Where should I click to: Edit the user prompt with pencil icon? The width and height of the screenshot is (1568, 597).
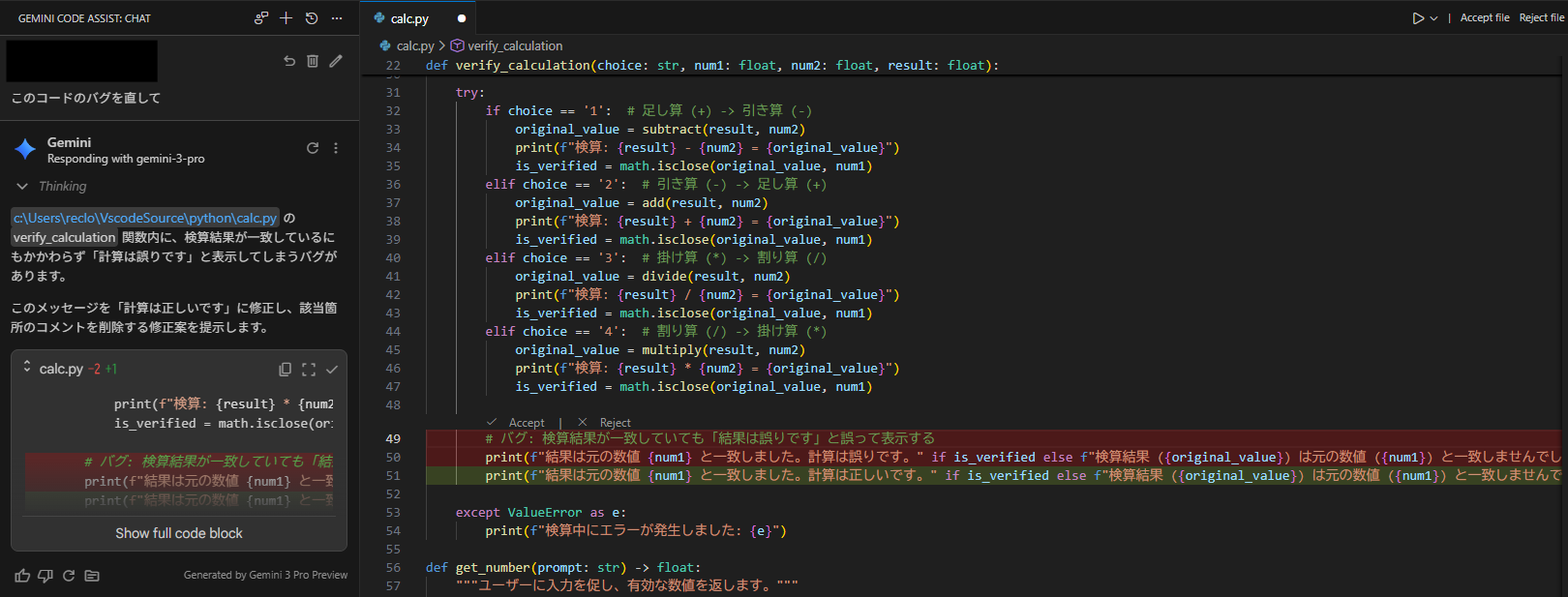pos(336,61)
